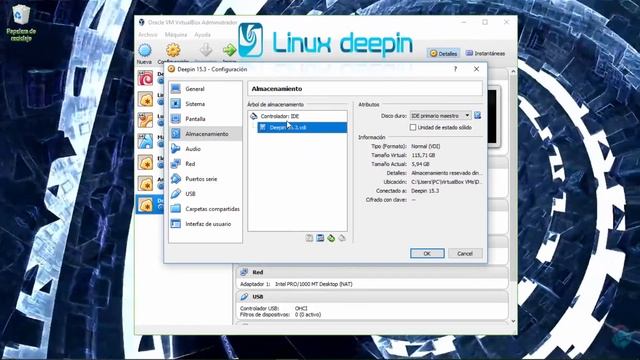
Task: Open the Sistema settings category
Action: tap(205, 104)
